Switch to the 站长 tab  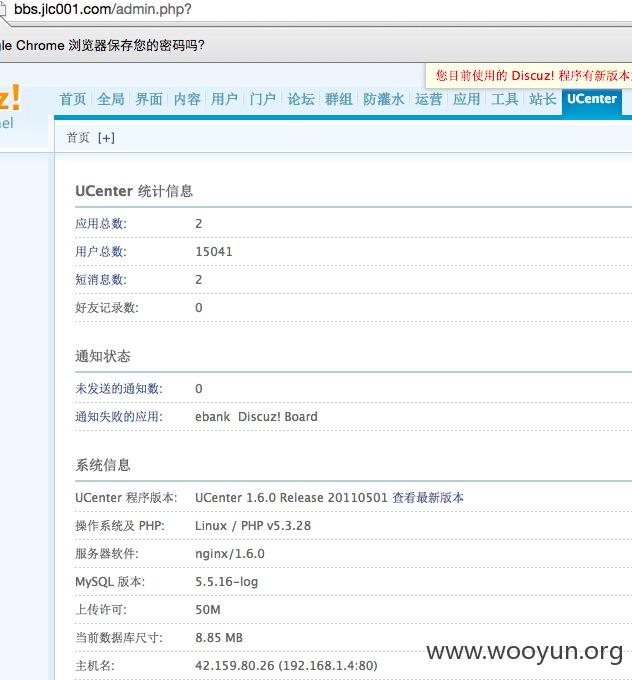point(542,99)
